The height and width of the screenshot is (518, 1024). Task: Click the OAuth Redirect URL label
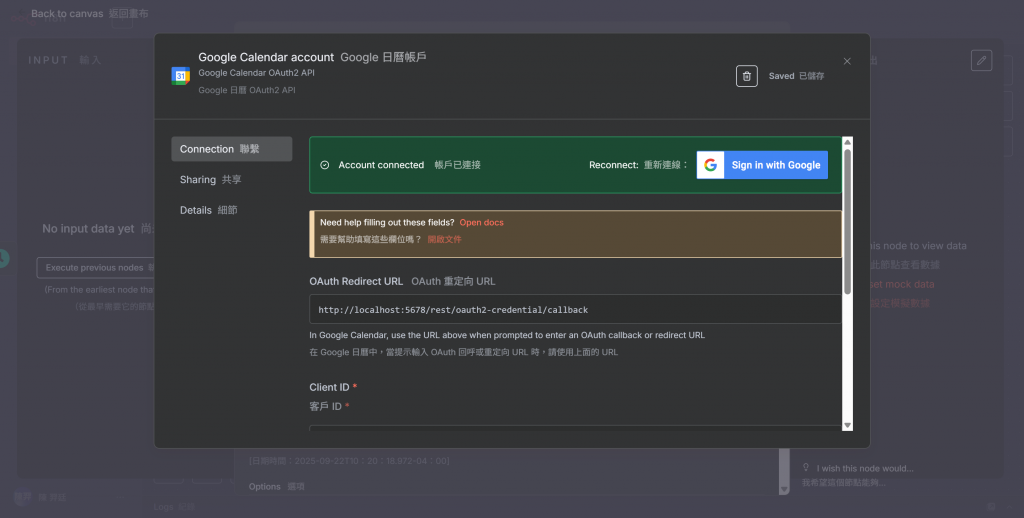coord(356,282)
